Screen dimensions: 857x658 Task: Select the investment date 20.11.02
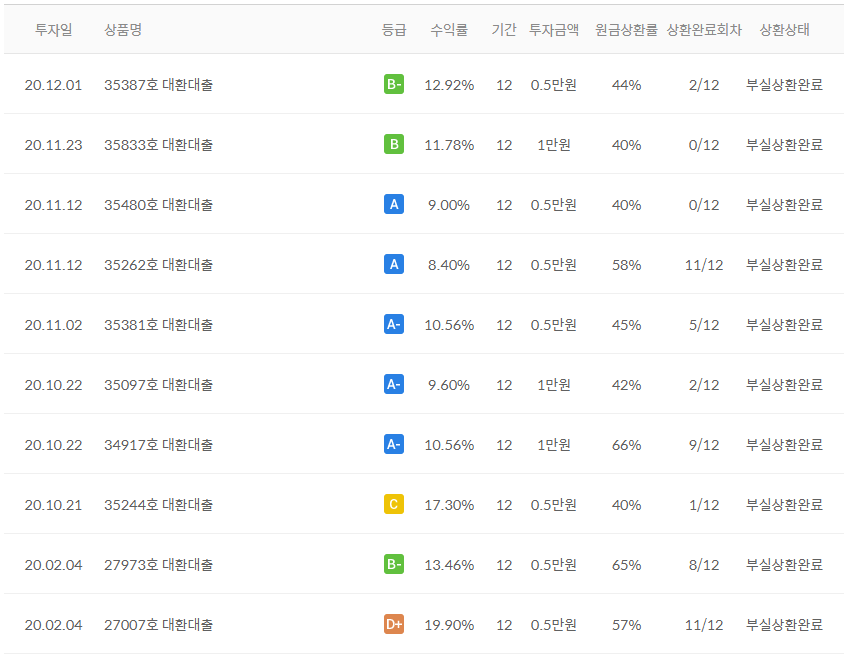click(53, 325)
